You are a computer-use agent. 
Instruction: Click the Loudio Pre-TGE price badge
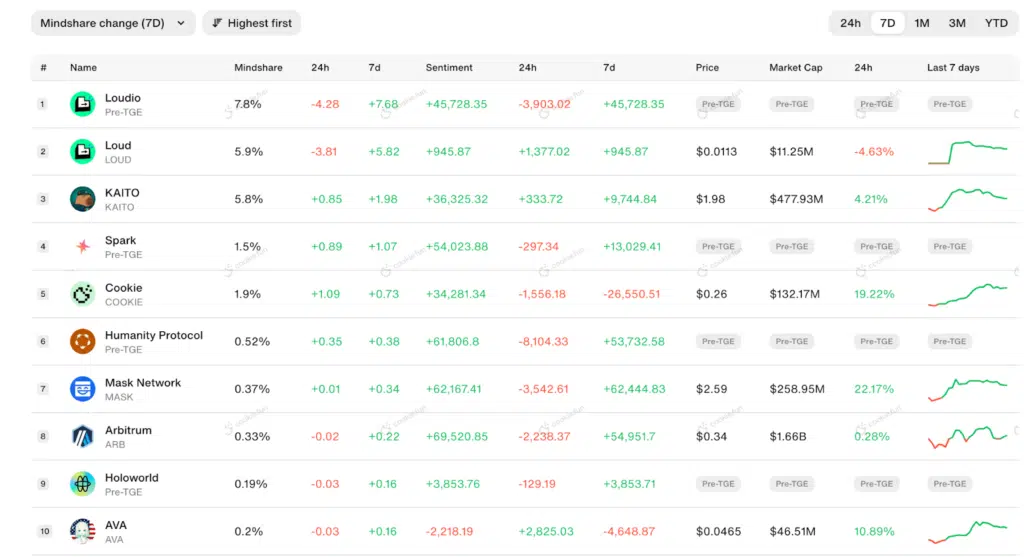[x=718, y=104]
